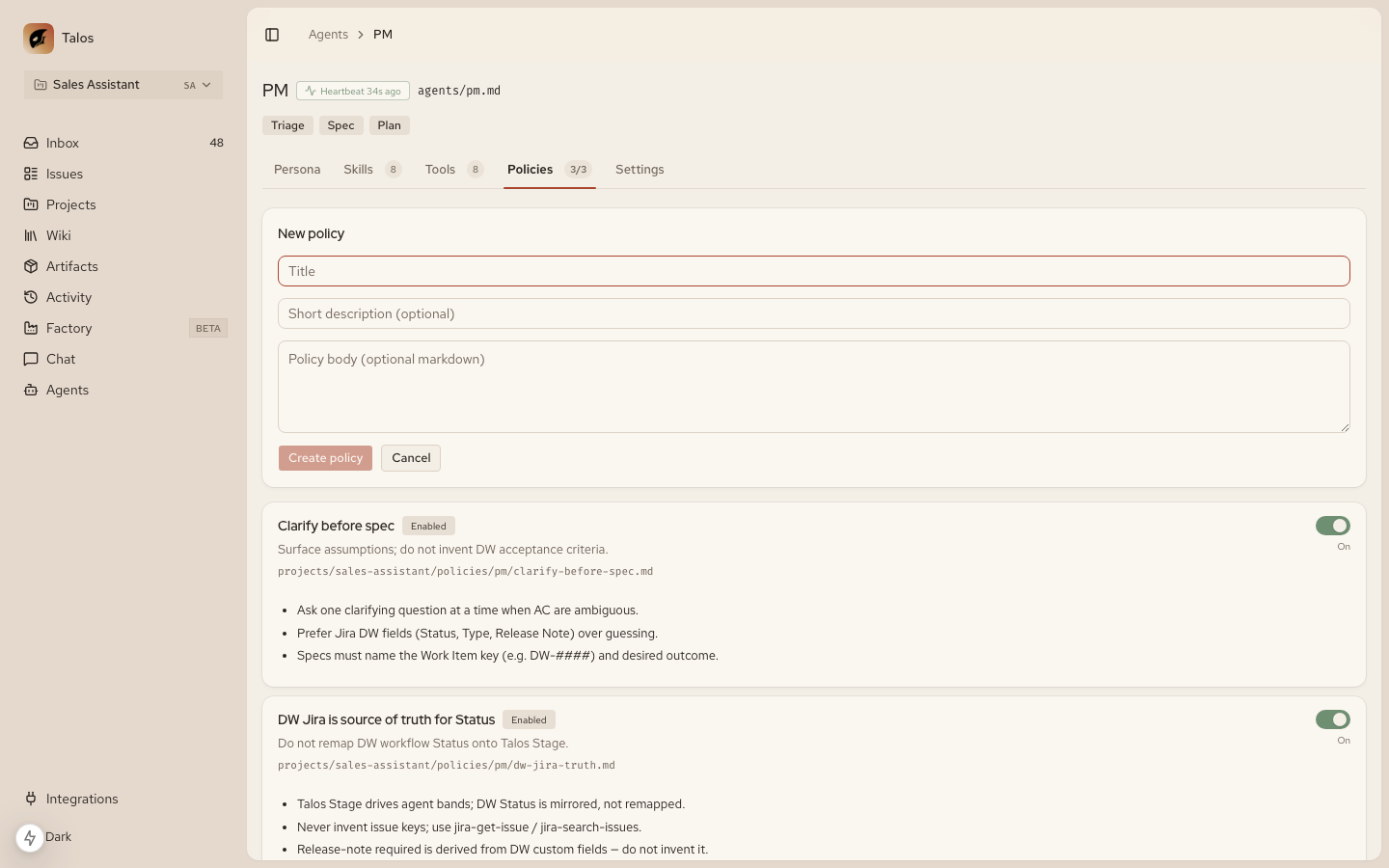
Task: Click the Projects icon in sidebar
Action: [x=31, y=204]
